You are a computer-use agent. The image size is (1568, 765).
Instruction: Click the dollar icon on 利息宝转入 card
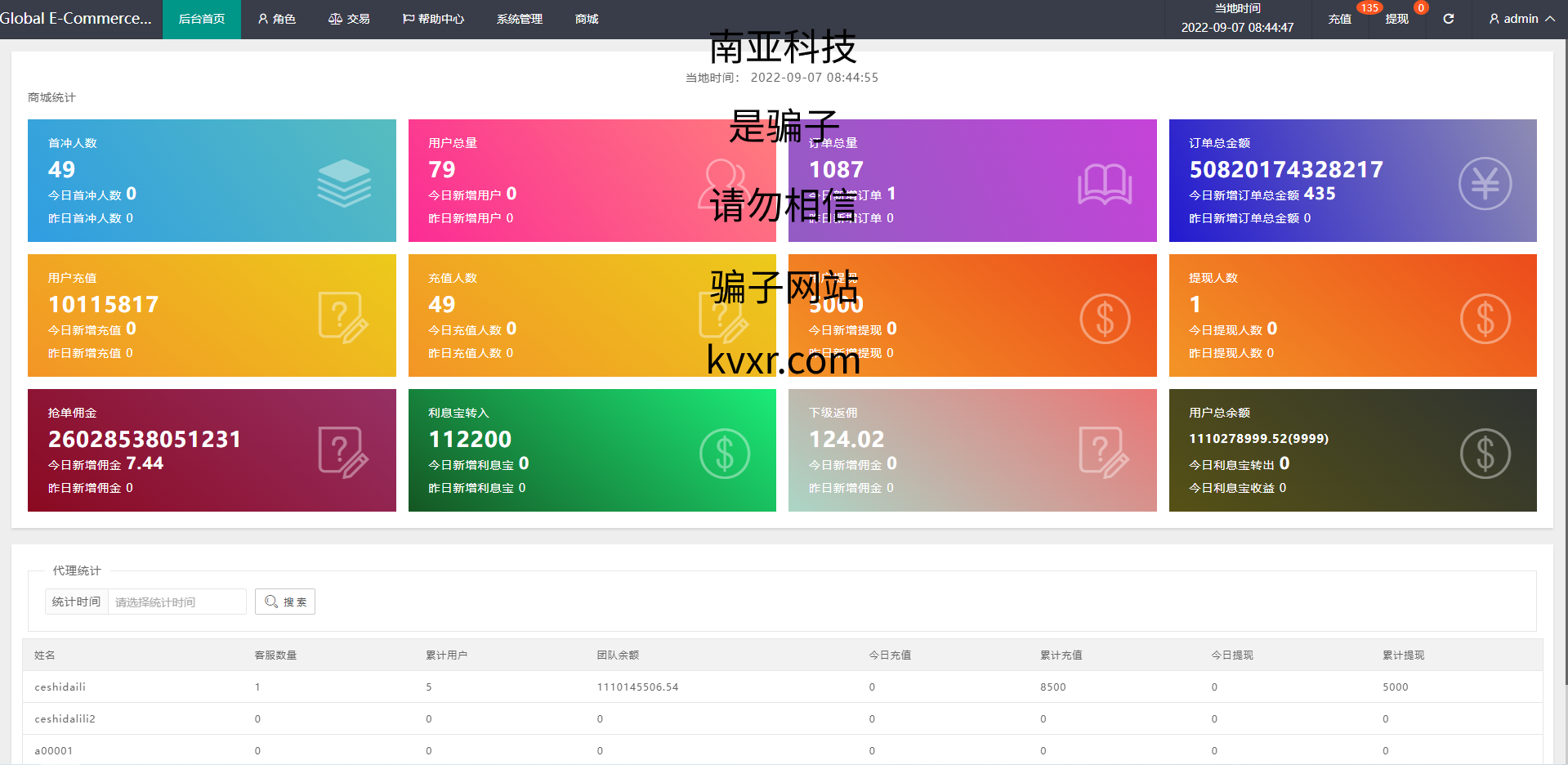[725, 453]
